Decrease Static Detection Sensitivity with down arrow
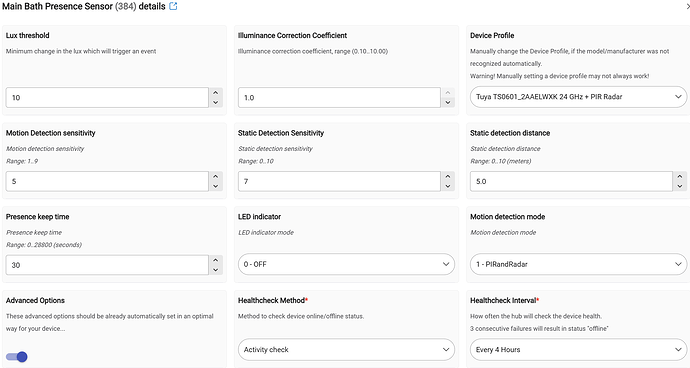This screenshot has width=690, height=368. click(x=448, y=186)
